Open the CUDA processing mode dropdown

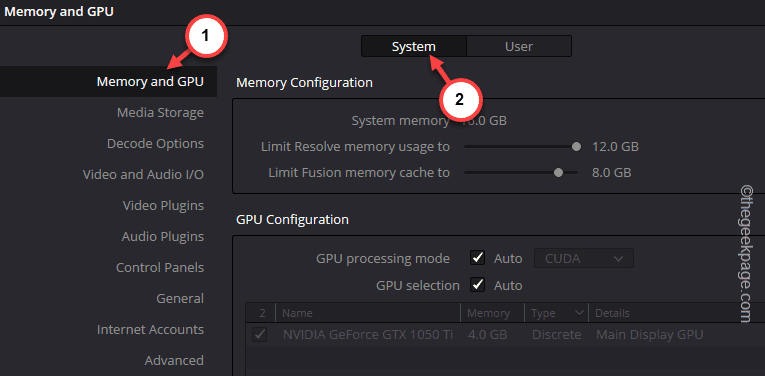click(x=584, y=258)
